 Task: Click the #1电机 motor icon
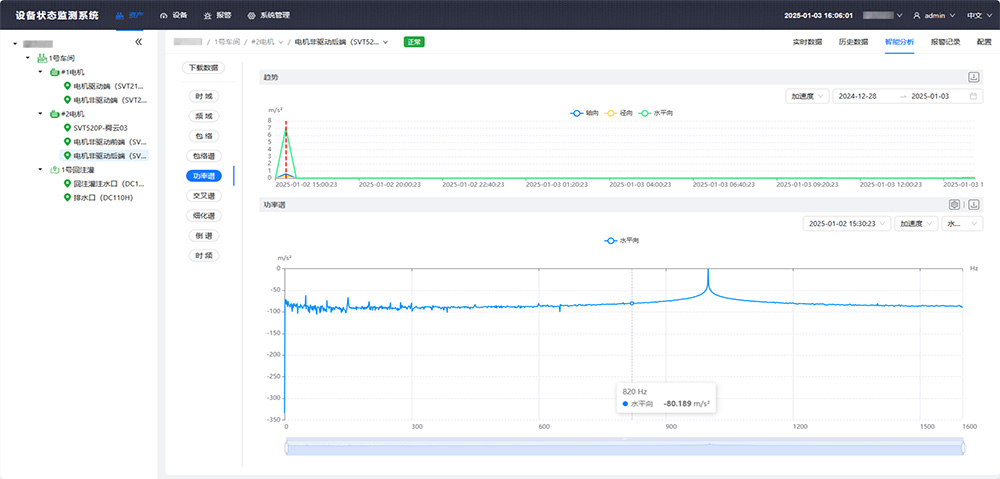(54, 72)
